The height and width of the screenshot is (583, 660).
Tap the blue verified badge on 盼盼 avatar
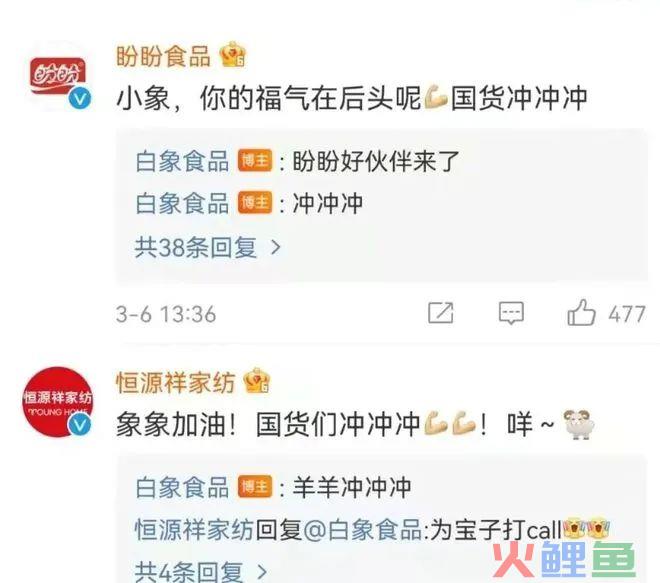click(80, 98)
